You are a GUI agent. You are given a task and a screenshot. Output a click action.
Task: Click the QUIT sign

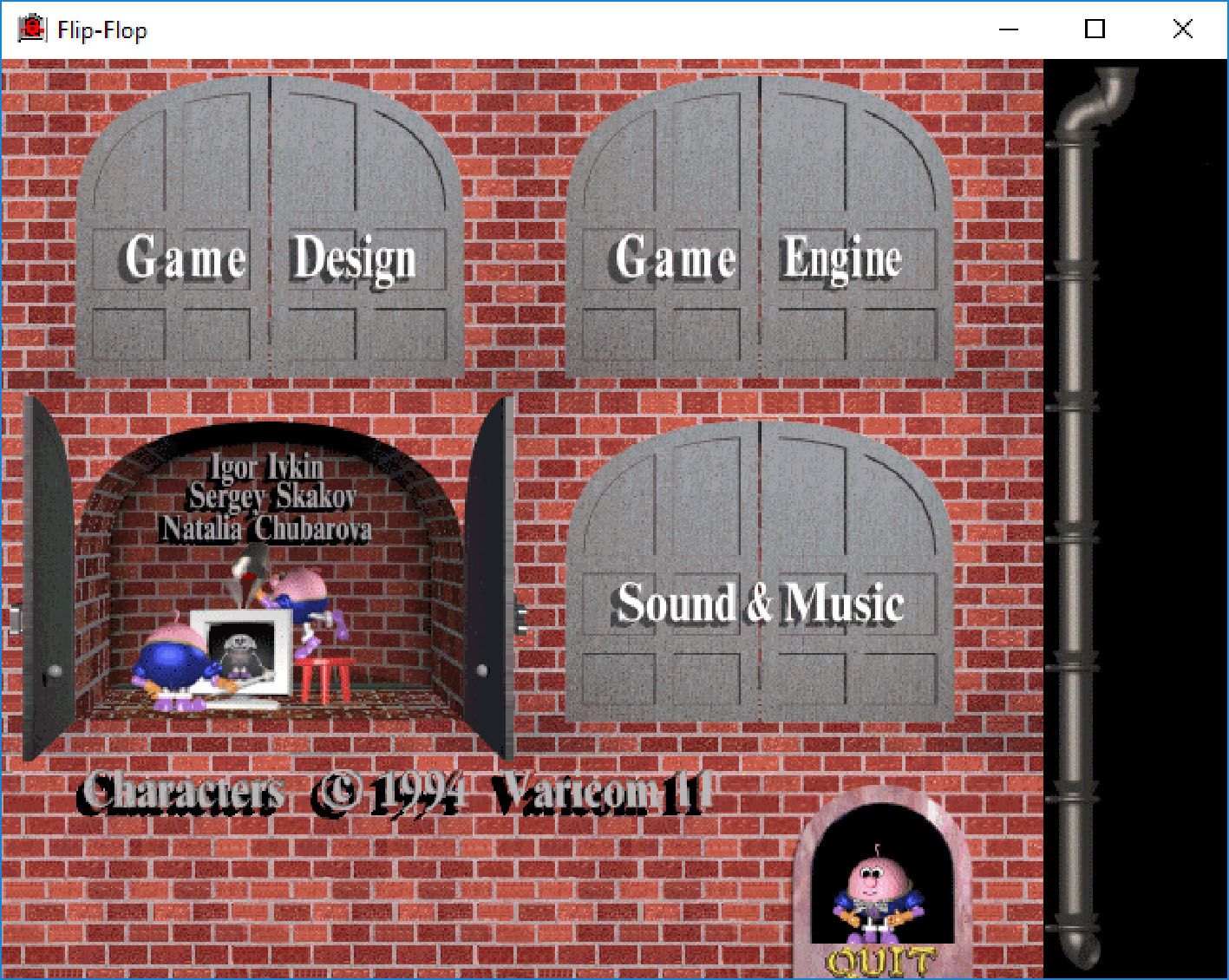tap(881, 962)
